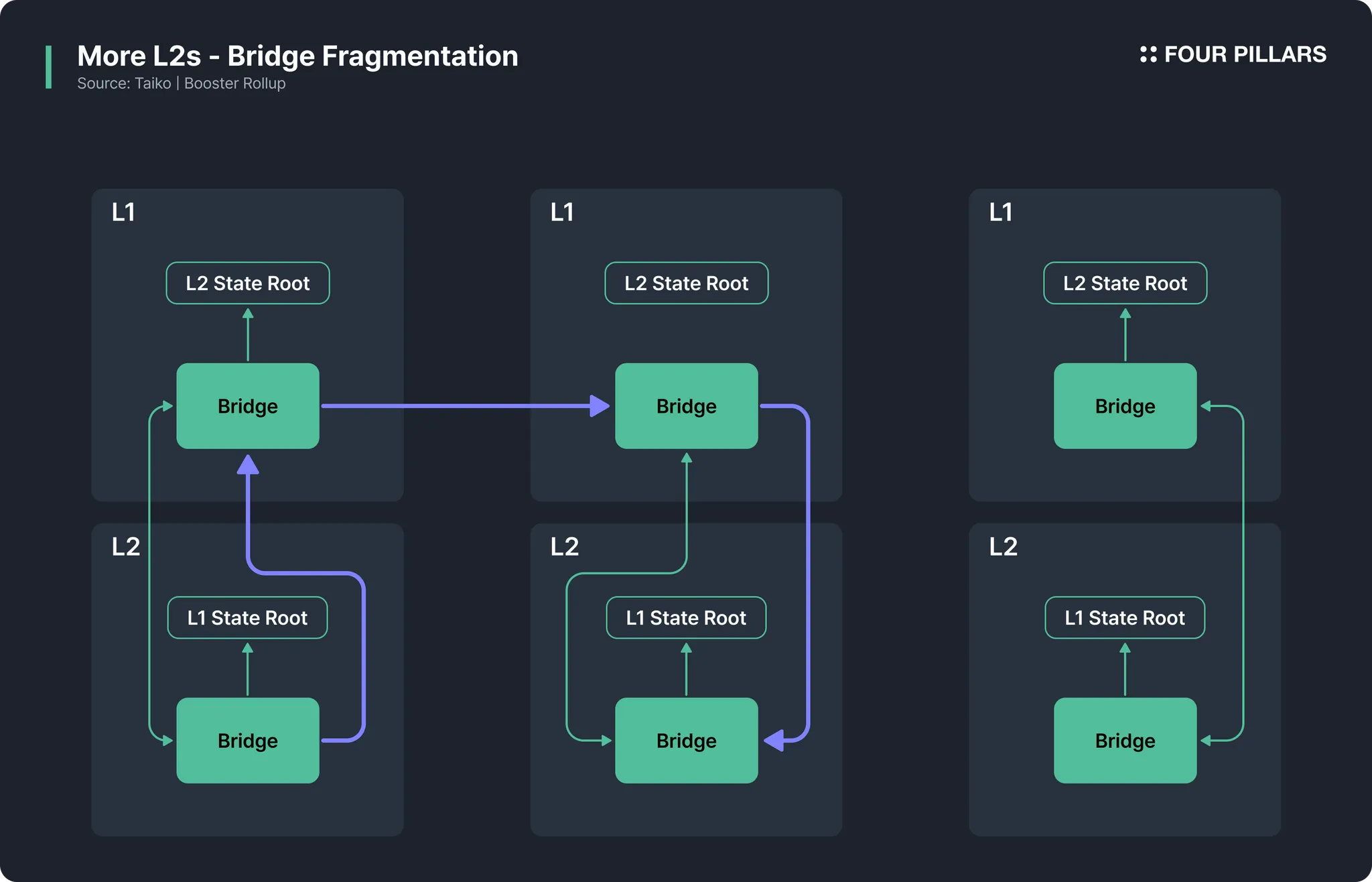
Task: Click the Four Pillars dotted logo icon
Action: click(1148, 54)
